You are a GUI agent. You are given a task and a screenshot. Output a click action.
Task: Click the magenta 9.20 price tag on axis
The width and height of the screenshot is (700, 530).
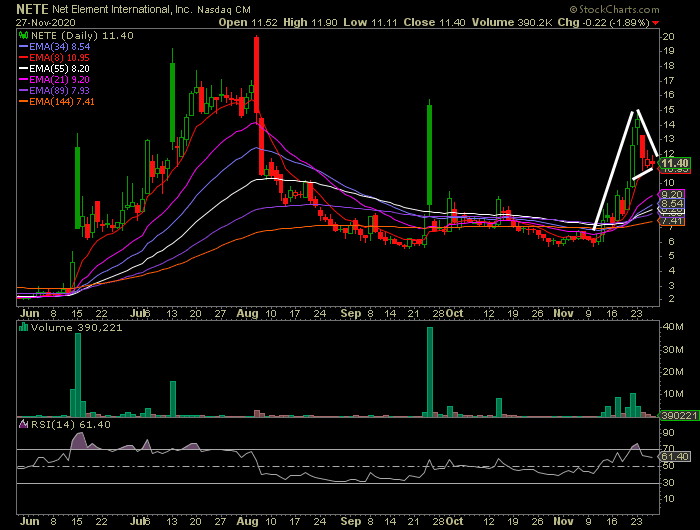point(672,194)
